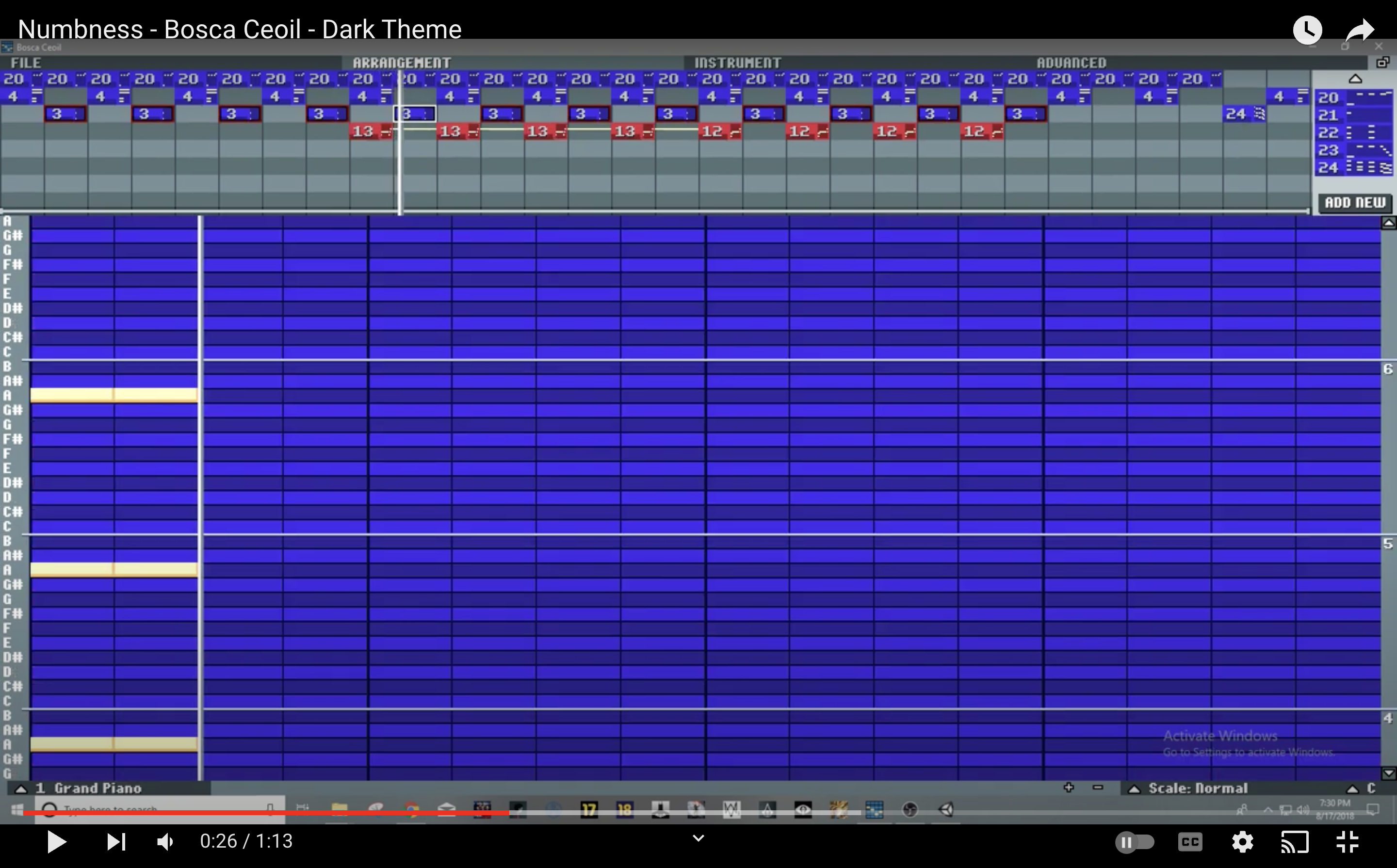This screenshot has width=1397, height=868.
Task: Select pattern 22 in the pattern list
Action: [x=1353, y=132]
